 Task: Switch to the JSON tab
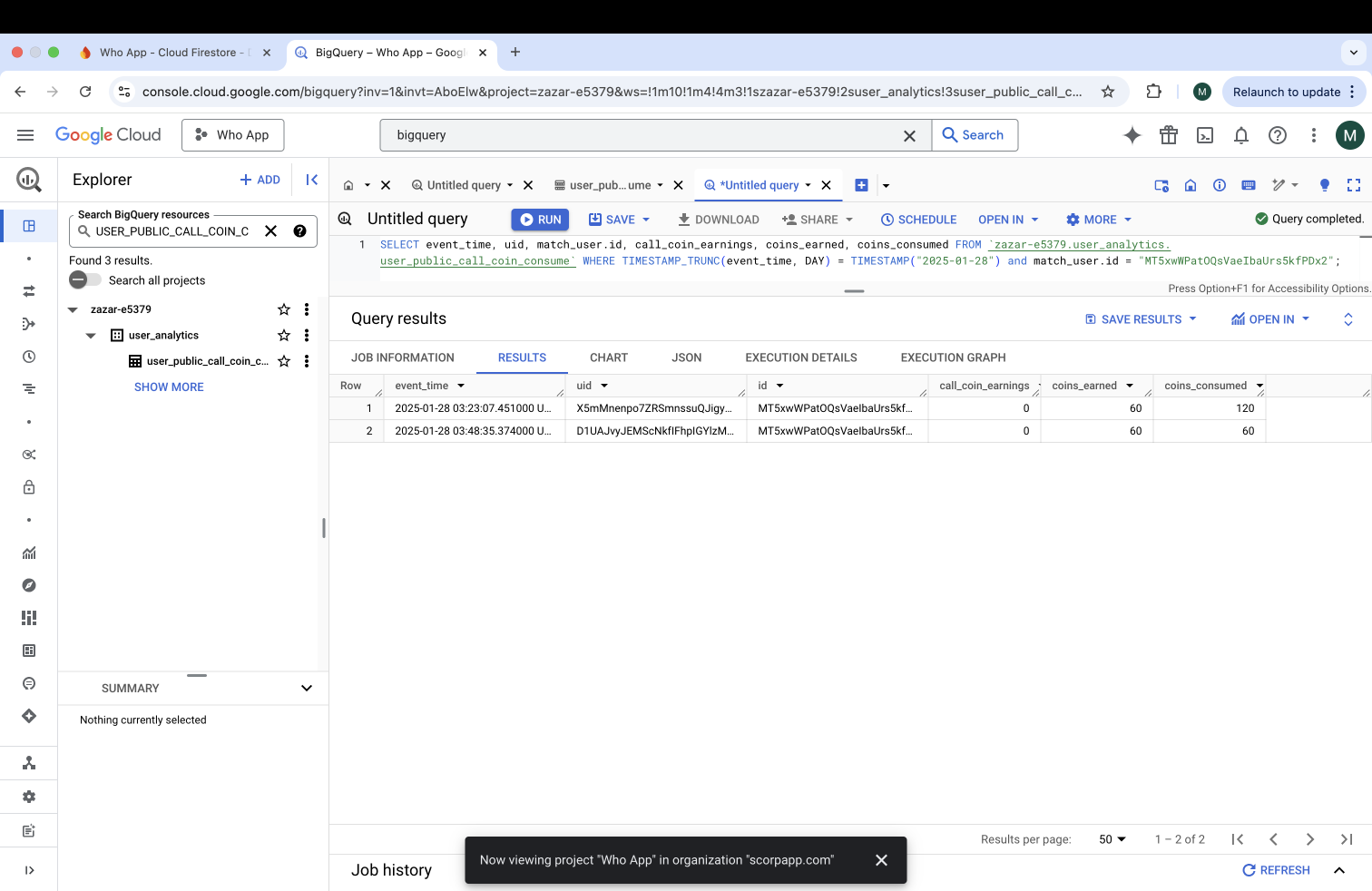point(687,357)
